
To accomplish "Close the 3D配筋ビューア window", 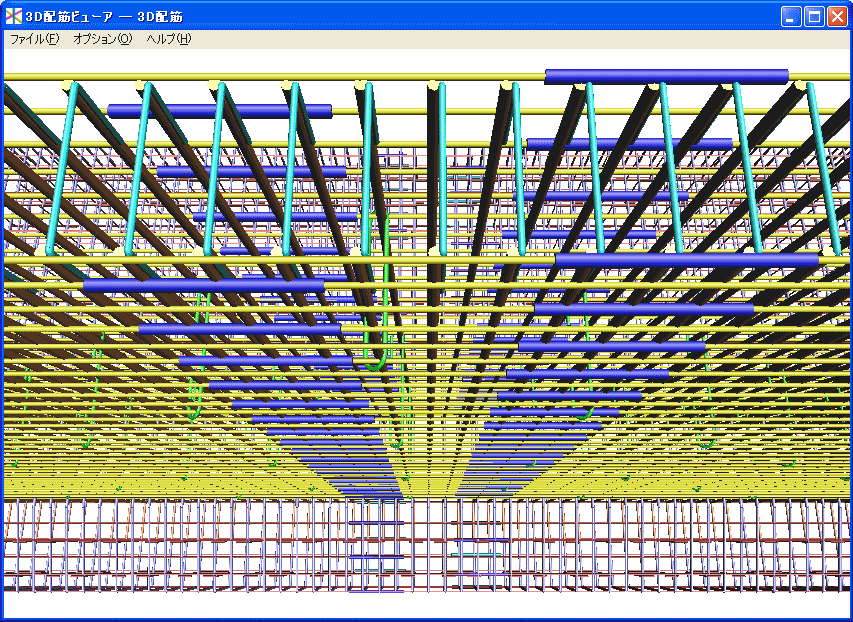I will [837, 16].
